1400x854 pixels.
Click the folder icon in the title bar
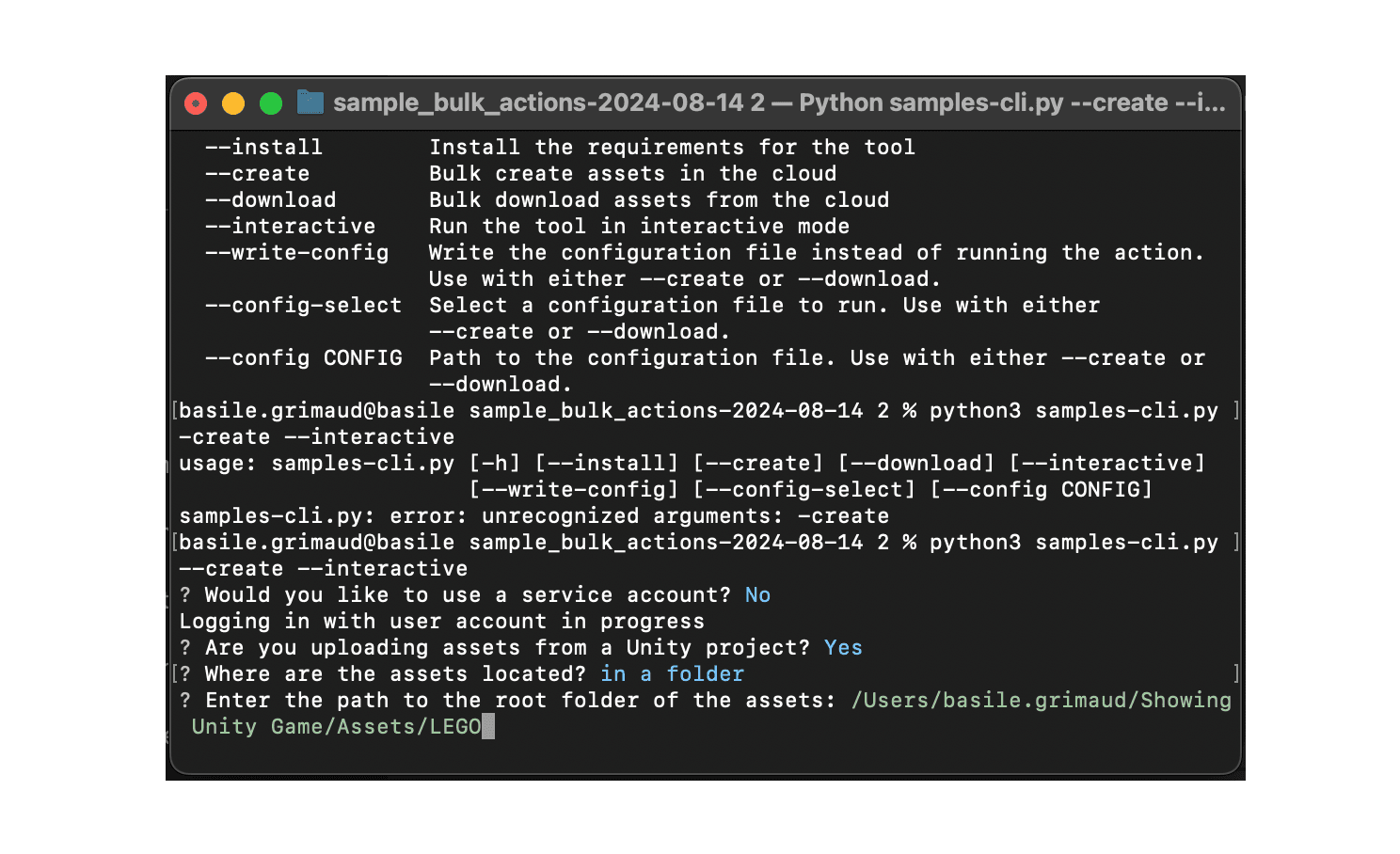click(x=308, y=103)
